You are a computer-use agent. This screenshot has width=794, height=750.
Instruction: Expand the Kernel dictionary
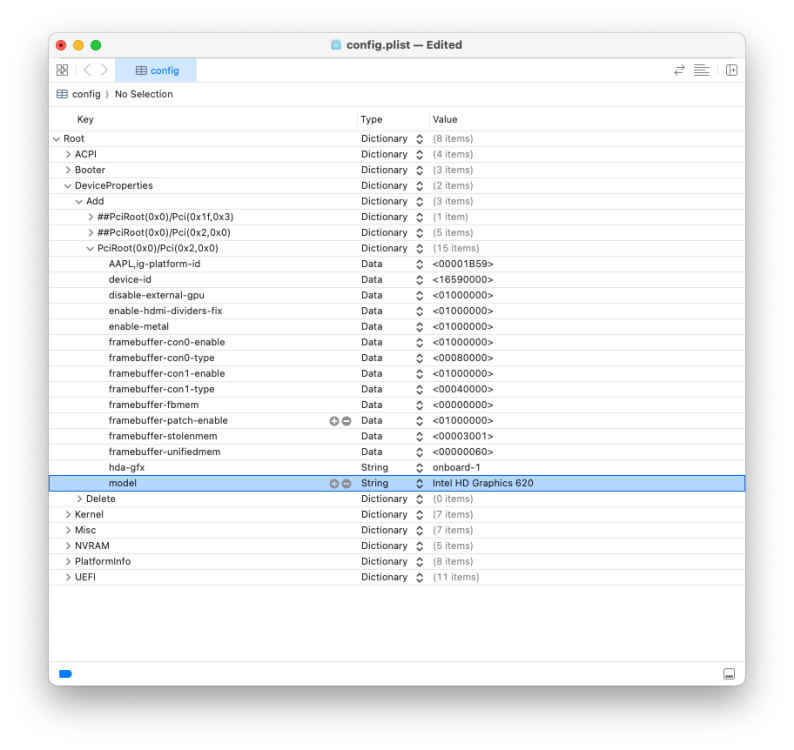coord(68,515)
